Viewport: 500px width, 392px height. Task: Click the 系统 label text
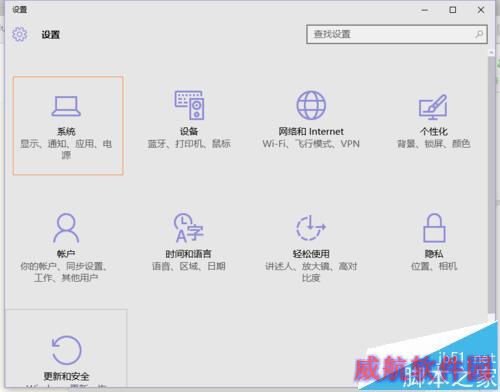66,131
